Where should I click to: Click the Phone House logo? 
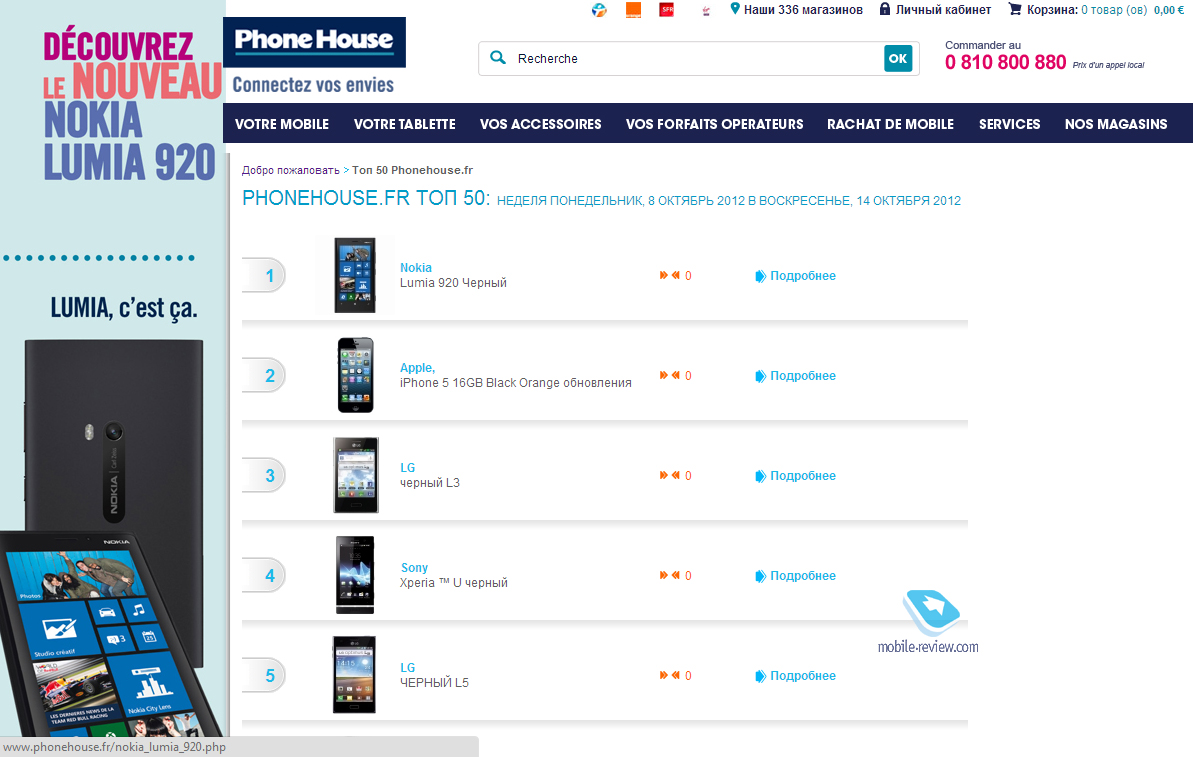(x=314, y=42)
